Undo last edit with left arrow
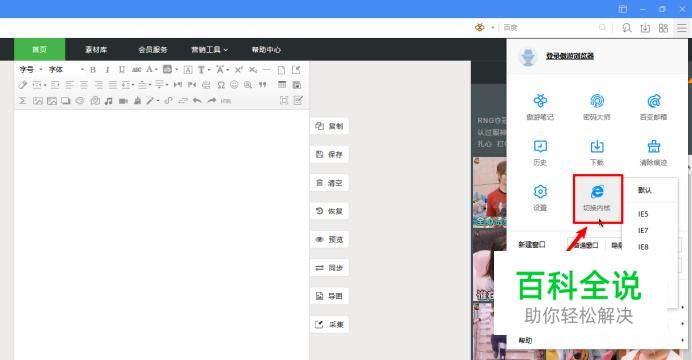Viewport: 692px width, 360px height. 197,101
